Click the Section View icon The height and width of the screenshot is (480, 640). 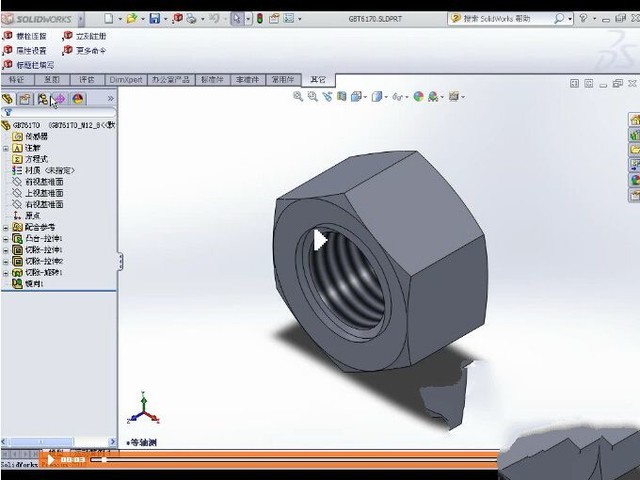342,97
